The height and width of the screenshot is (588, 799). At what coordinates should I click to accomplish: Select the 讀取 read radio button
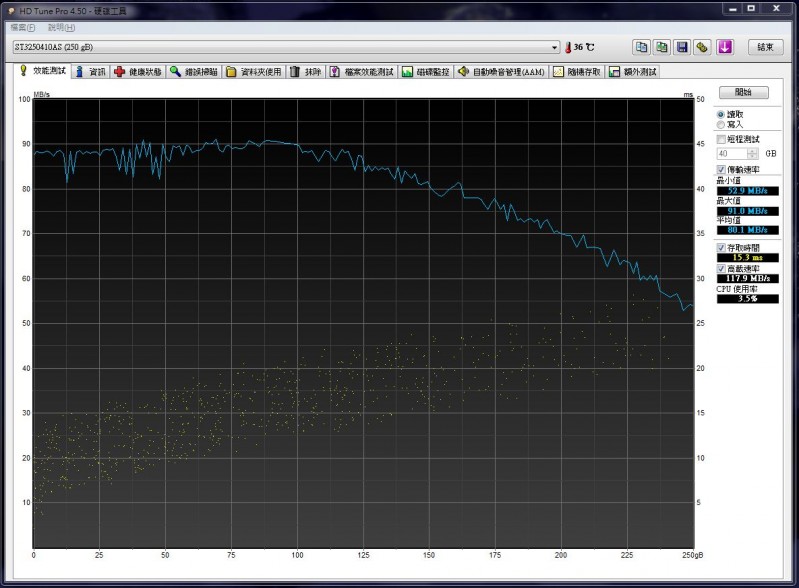tap(721, 115)
